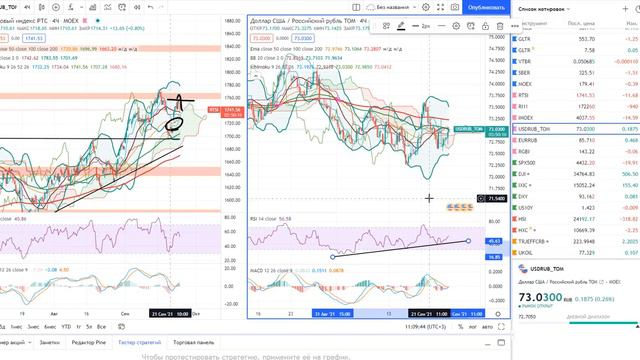Select the Тестер стратегий tab

139,342
